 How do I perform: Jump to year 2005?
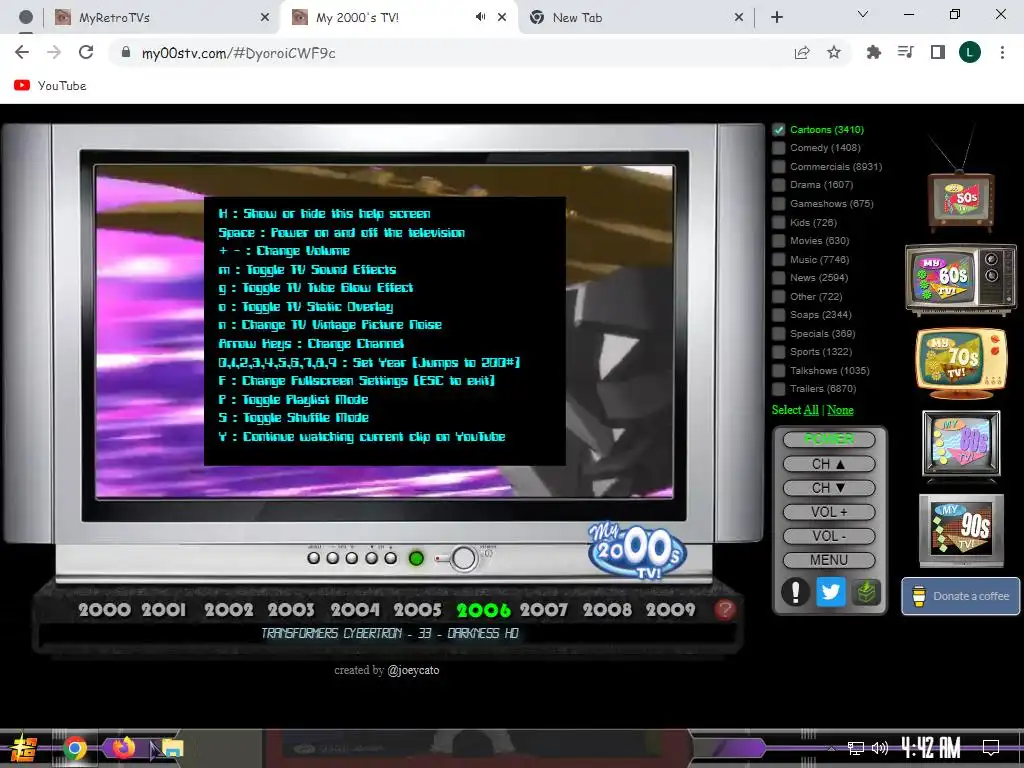point(418,610)
